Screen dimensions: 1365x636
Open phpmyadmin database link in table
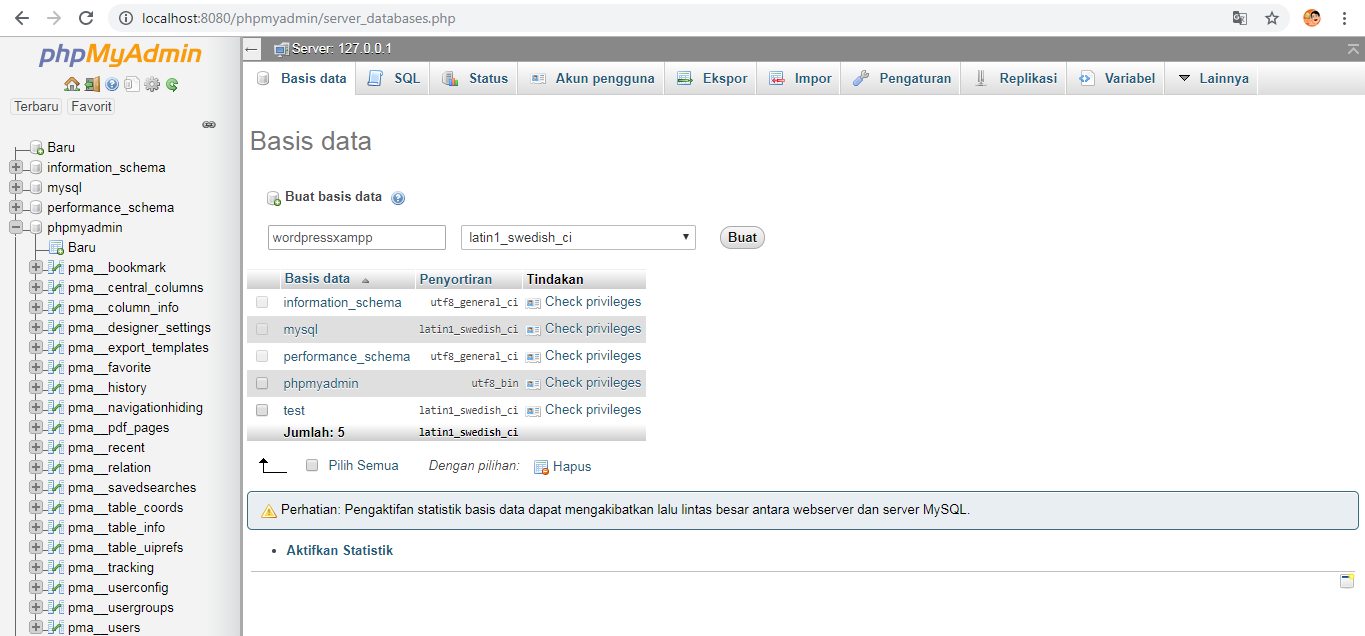tap(321, 383)
